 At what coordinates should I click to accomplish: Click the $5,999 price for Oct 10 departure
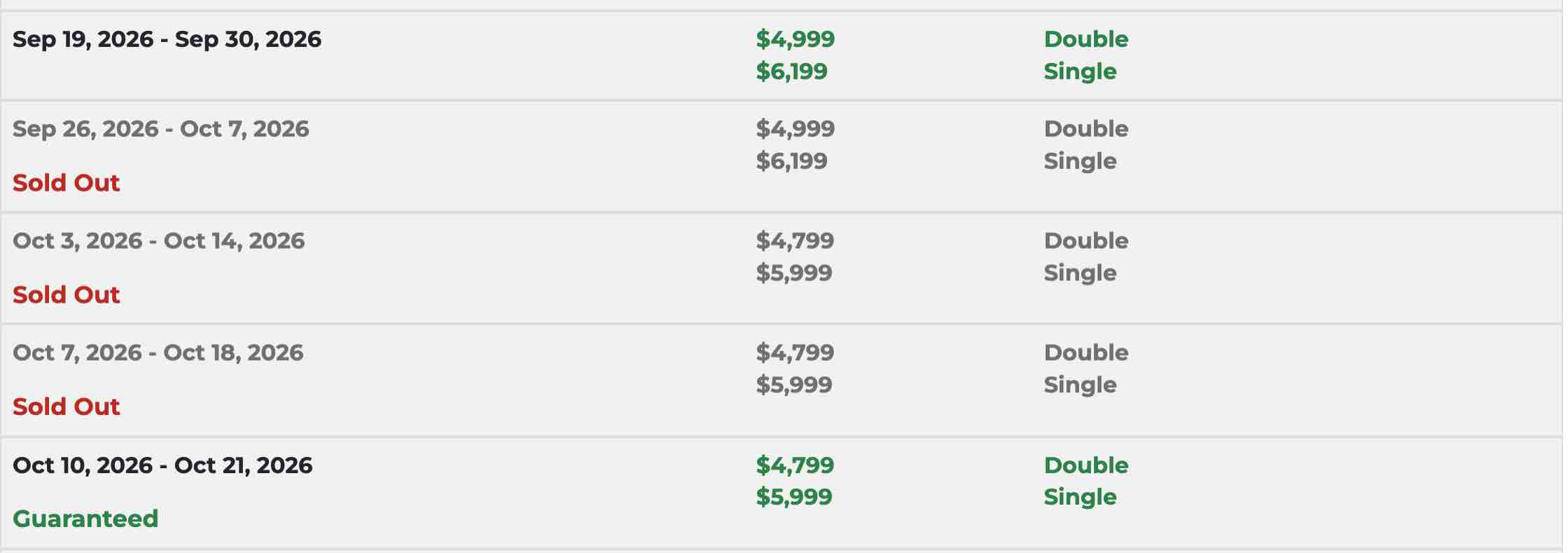(793, 497)
